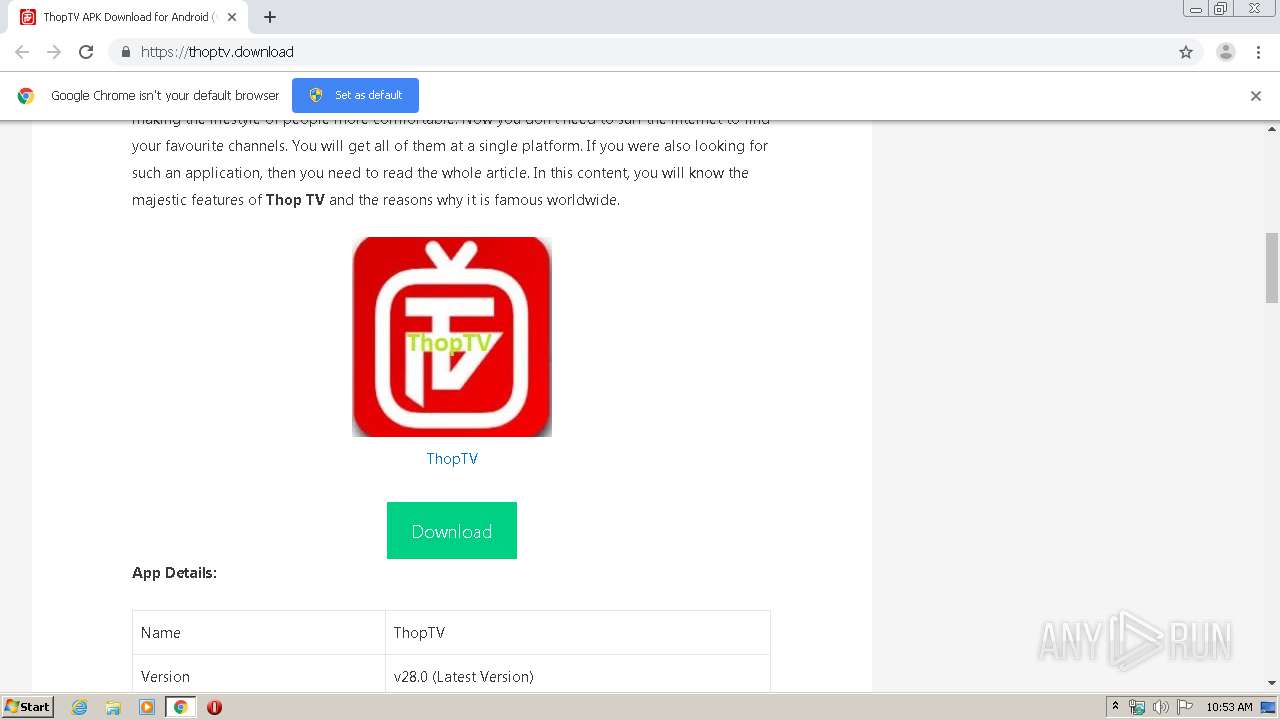The image size is (1280, 720).
Task: Open the media player taskbar icon
Action: coord(147,707)
